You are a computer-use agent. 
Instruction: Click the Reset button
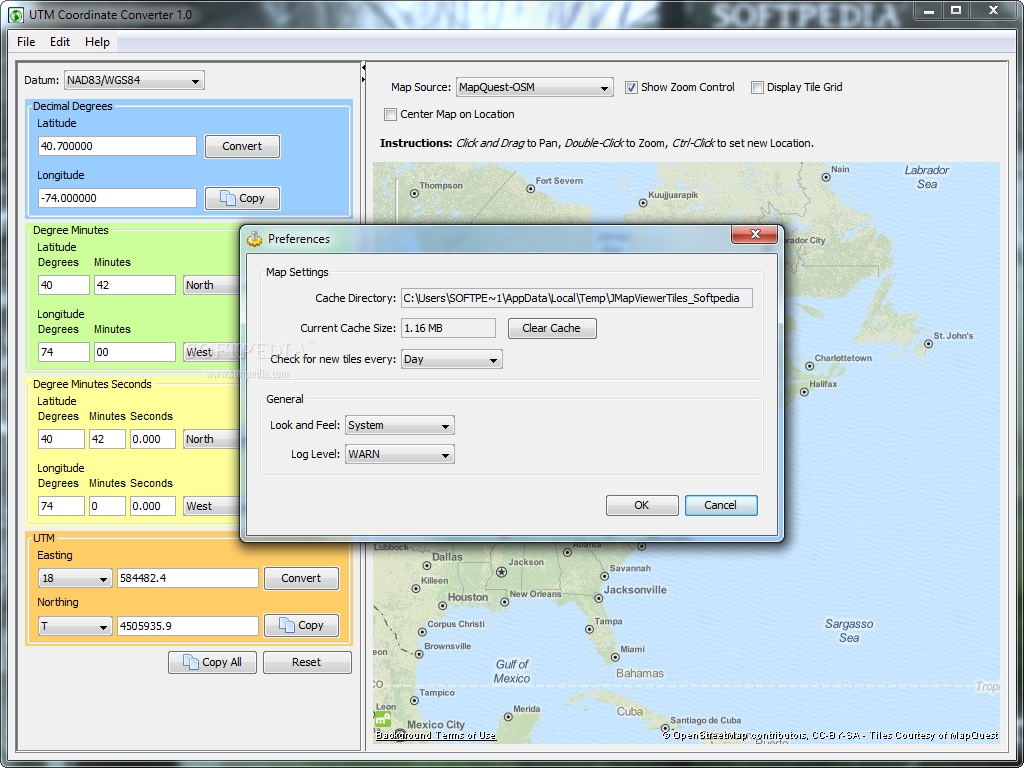coord(307,662)
